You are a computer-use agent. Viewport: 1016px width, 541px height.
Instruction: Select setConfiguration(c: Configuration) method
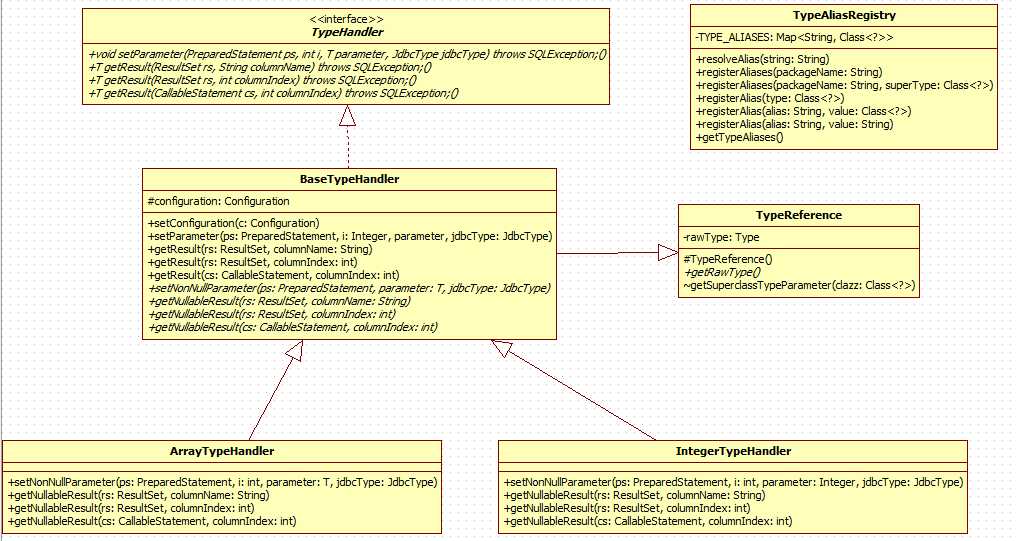233,224
